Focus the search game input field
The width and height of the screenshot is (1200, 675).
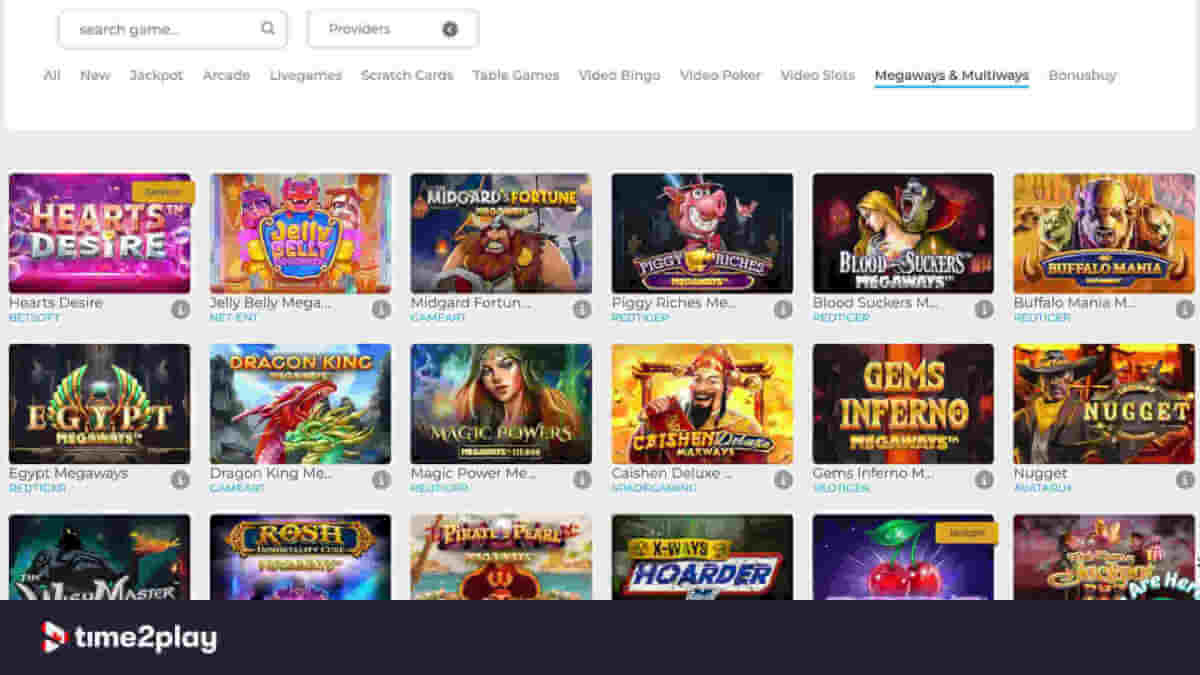tap(173, 29)
